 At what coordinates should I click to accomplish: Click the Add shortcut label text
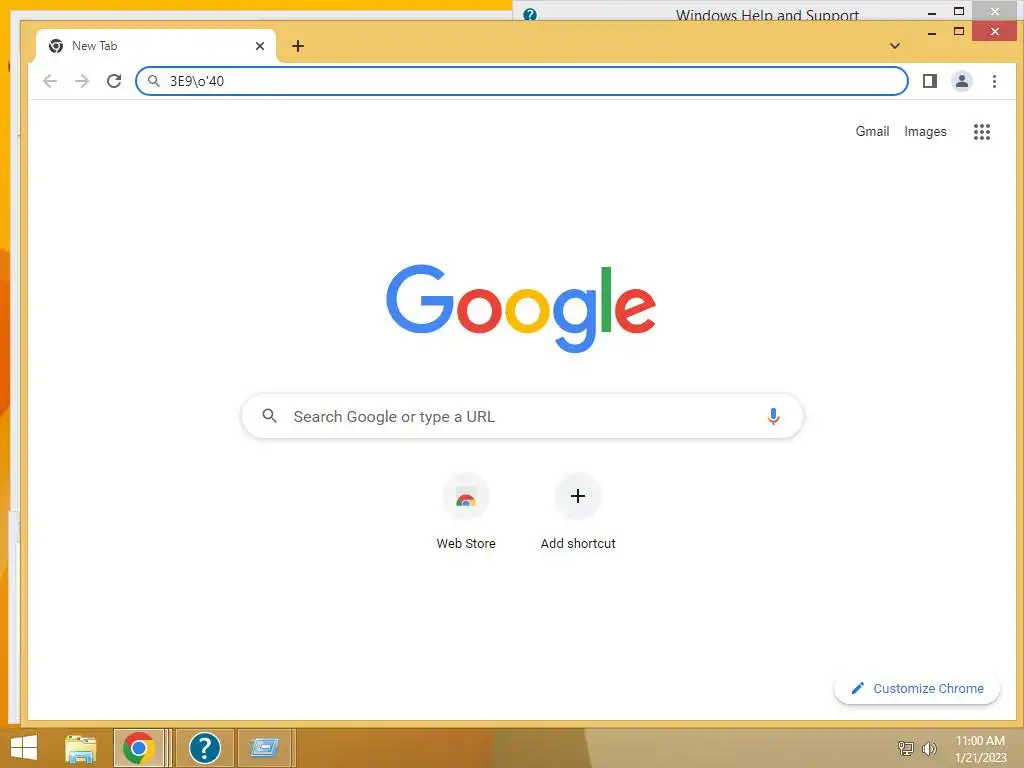click(578, 543)
